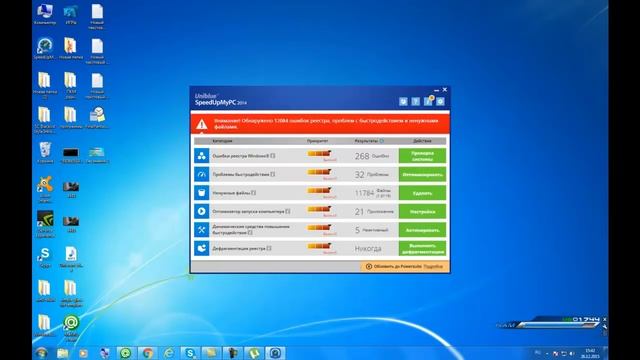Select the music file desktop icon
Image resolution: width=640 pixels, height=360 pixels.
[x=71, y=259]
